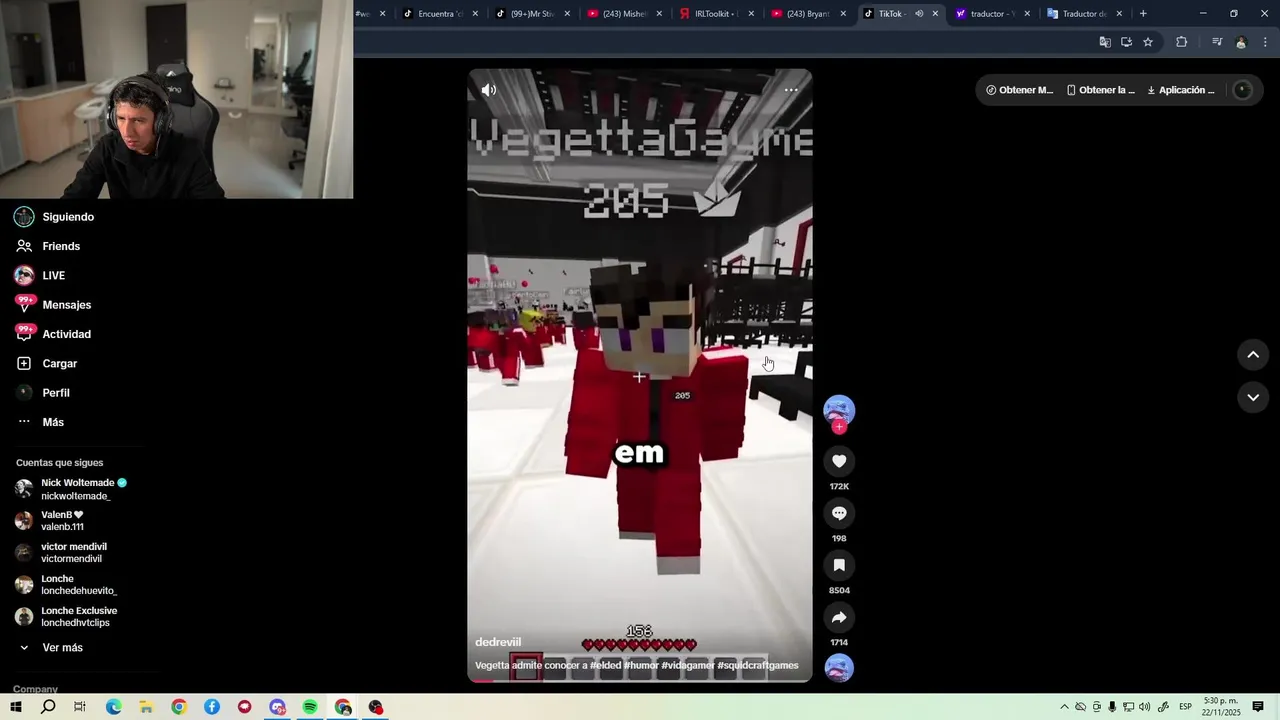Switch to the (243) Mishel tab

623,14
